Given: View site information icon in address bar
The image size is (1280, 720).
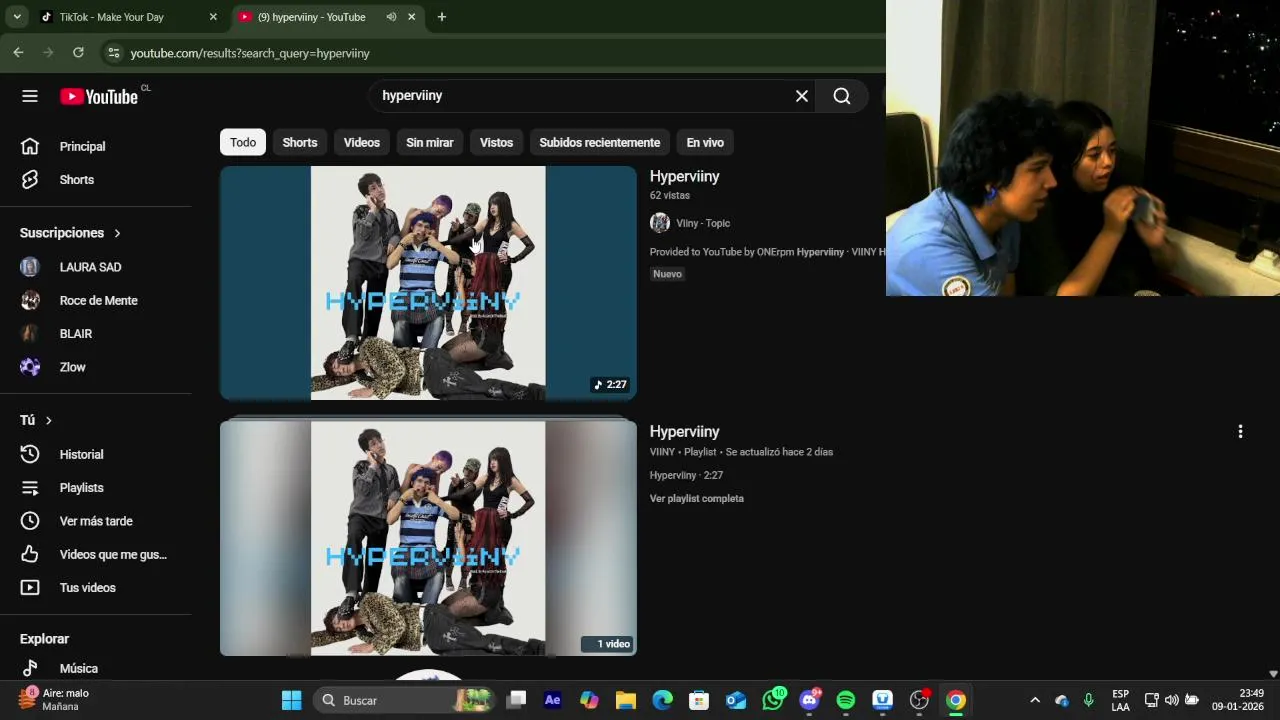Looking at the screenshot, I should tap(114, 53).
